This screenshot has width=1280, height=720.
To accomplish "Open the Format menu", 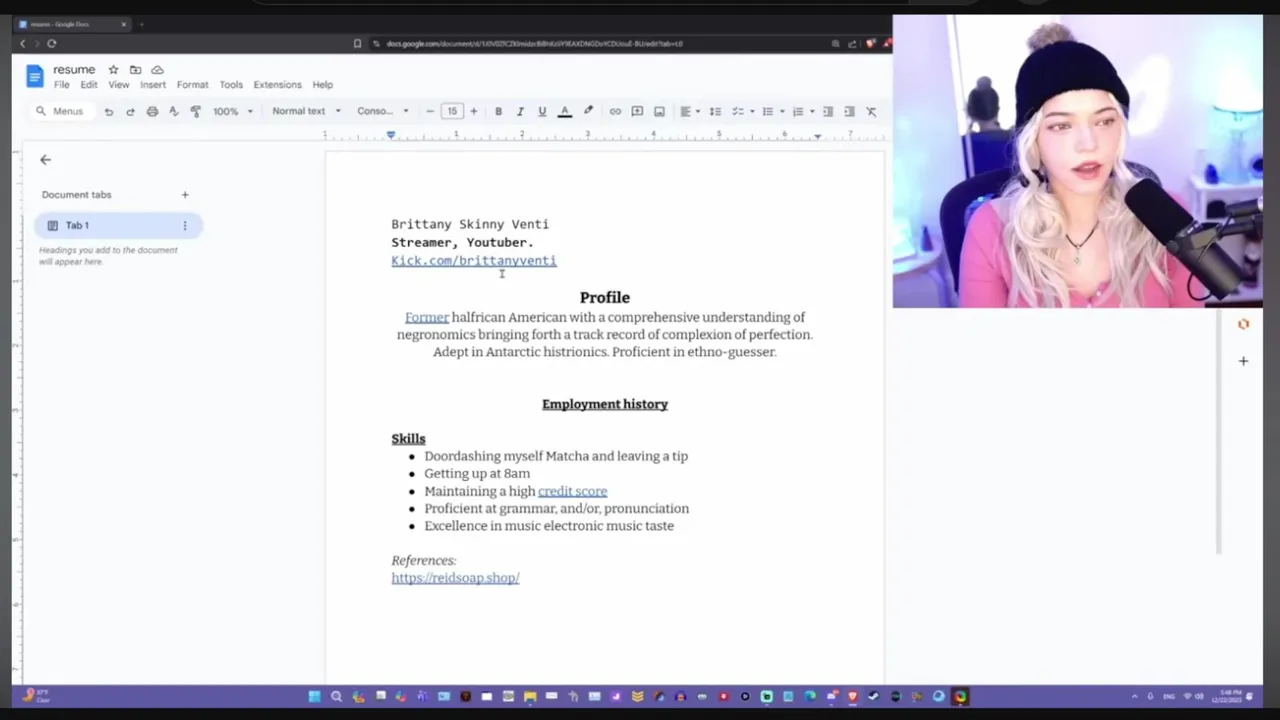I will [192, 85].
